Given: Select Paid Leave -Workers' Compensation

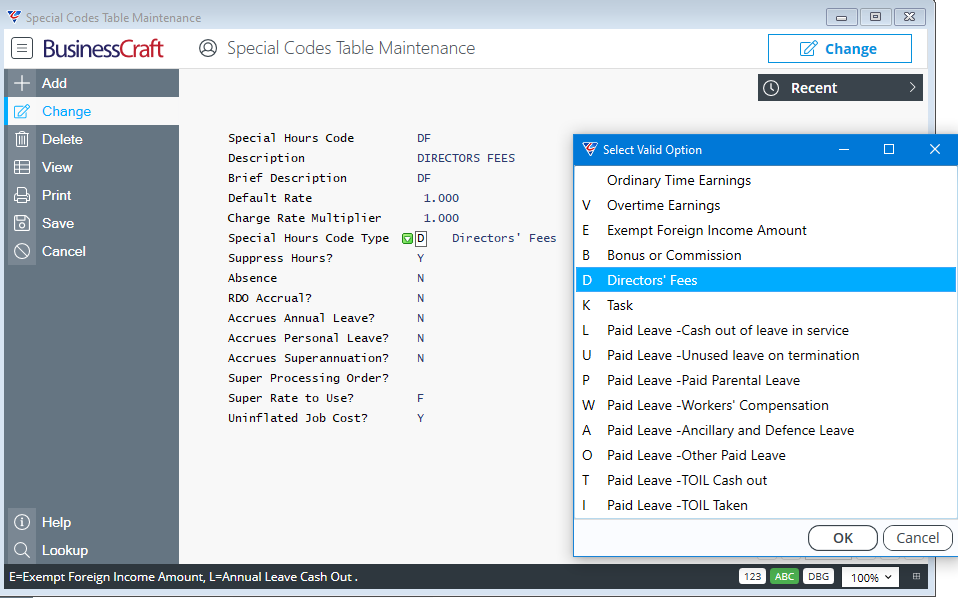Looking at the screenshot, I should click(x=766, y=406).
